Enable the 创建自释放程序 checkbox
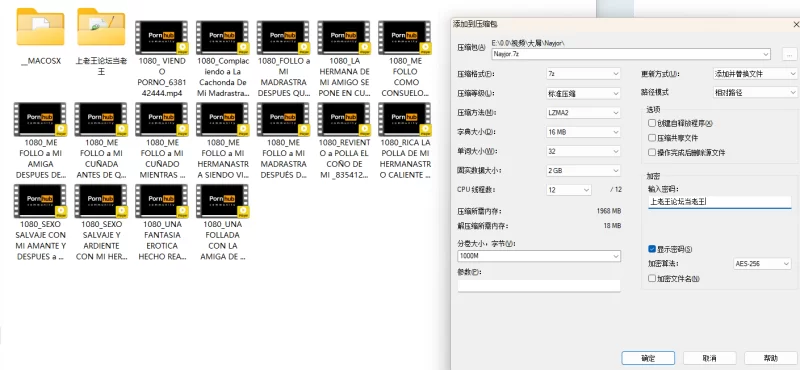Screen dimensions: 800x370 coord(652,123)
